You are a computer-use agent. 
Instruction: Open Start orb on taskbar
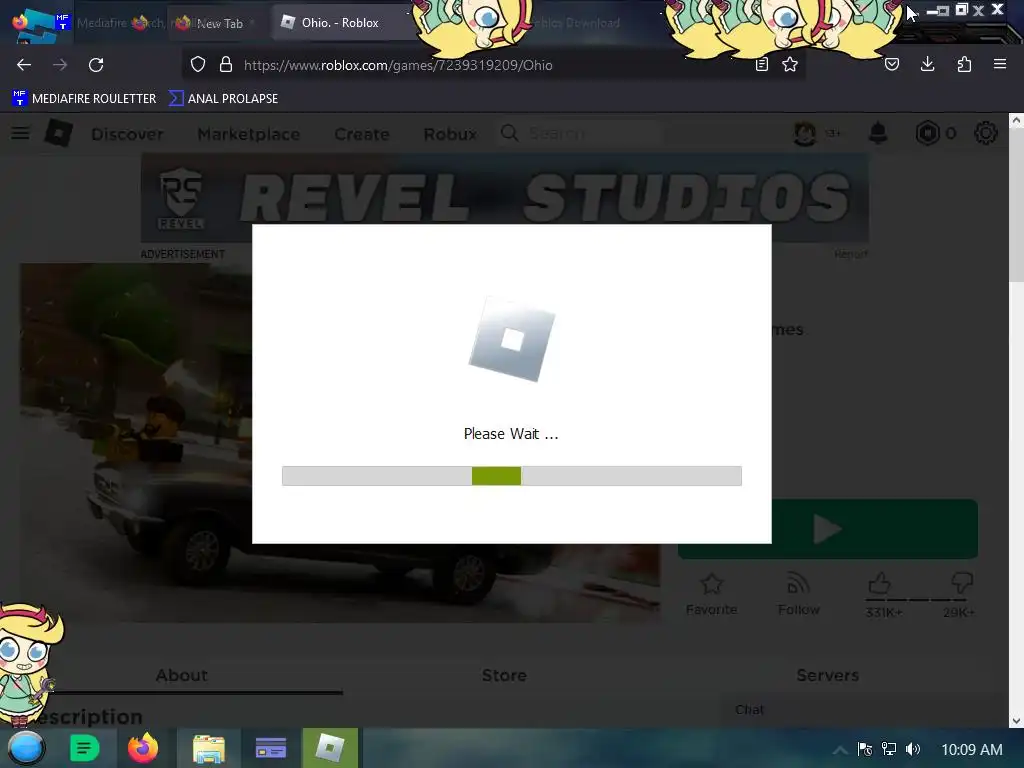pyautogui.click(x=26, y=748)
